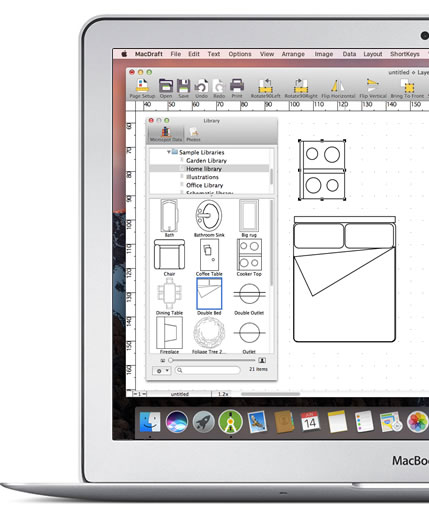The height and width of the screenshot is (524, 429).
Task: Select Home library in the list
Action: 209,168
